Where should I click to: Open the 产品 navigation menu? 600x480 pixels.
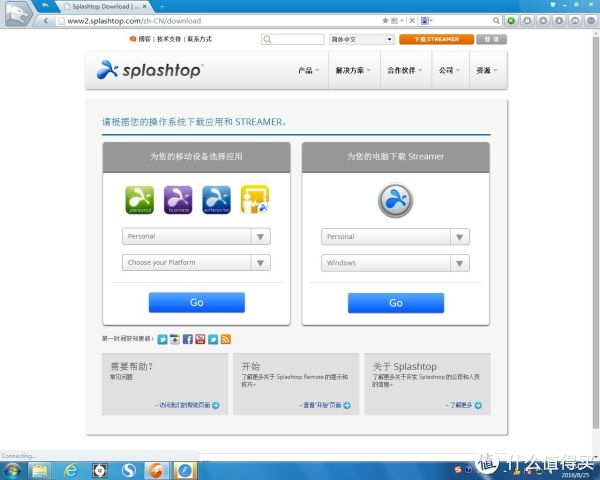308,71
